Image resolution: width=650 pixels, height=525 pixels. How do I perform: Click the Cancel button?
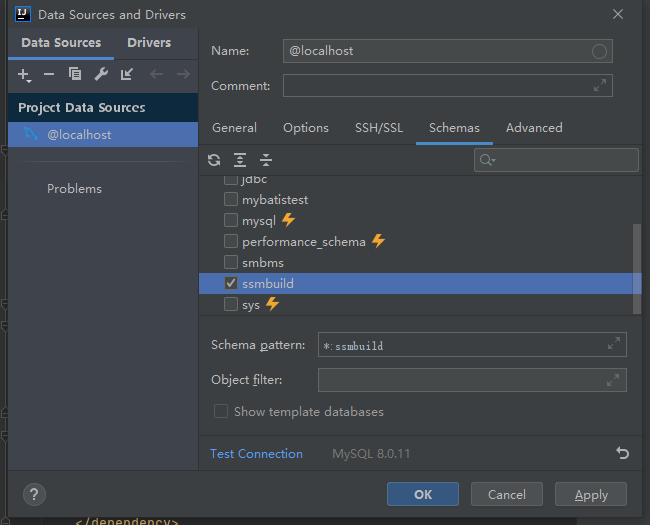[x=507, y=494]
